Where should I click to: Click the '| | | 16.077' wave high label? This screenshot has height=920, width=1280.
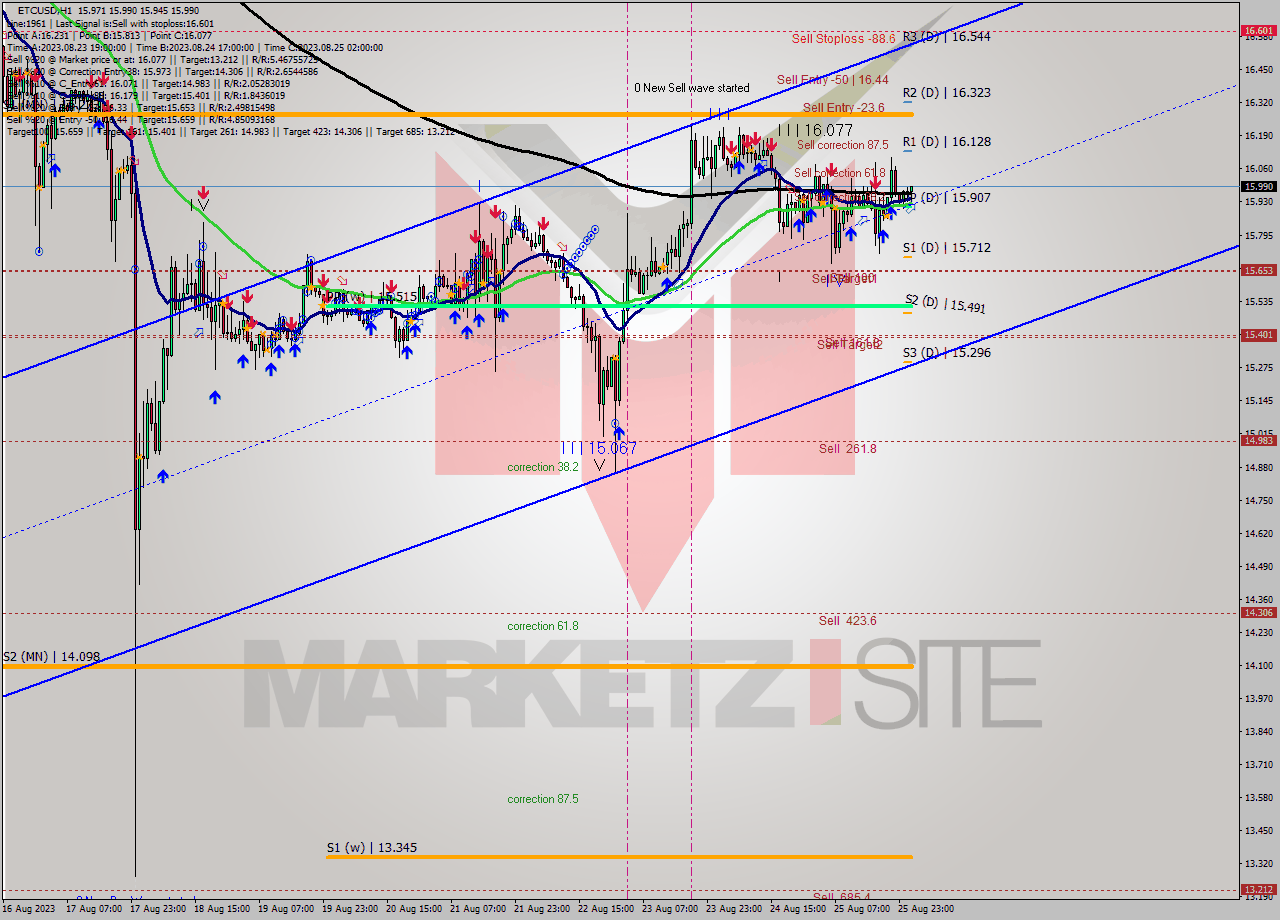click(818, 130)
